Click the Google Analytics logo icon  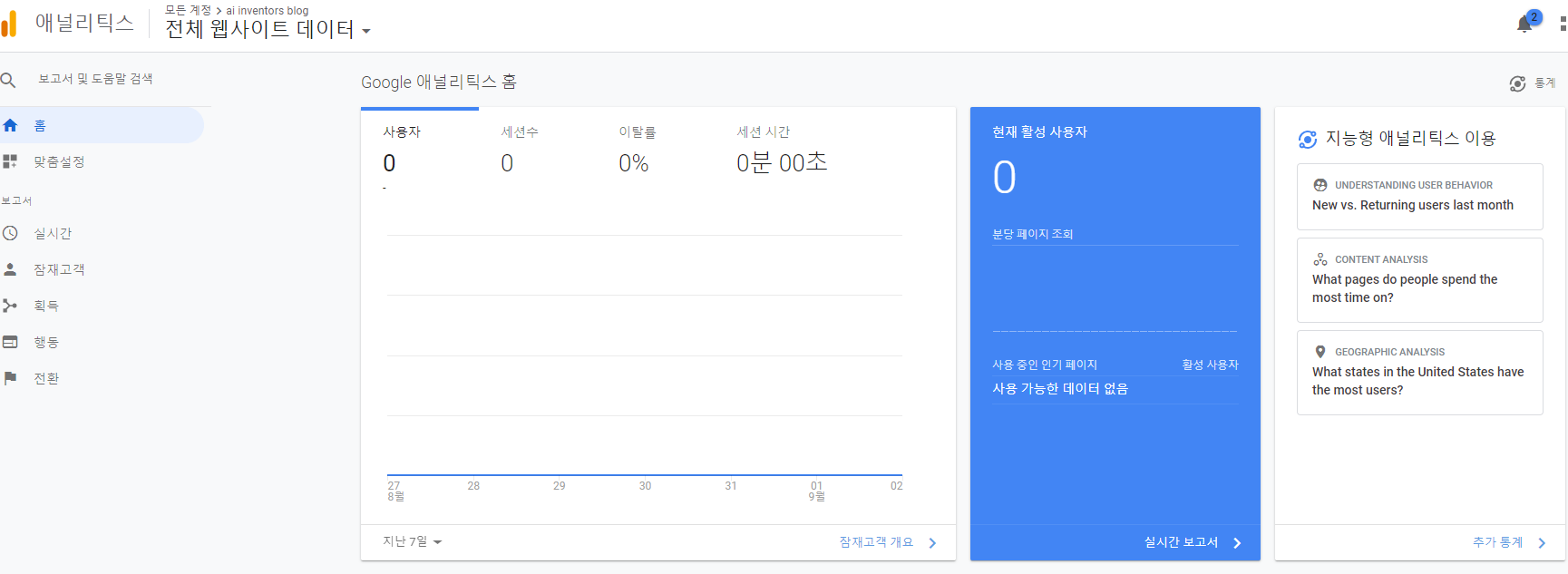click(9, 24)
